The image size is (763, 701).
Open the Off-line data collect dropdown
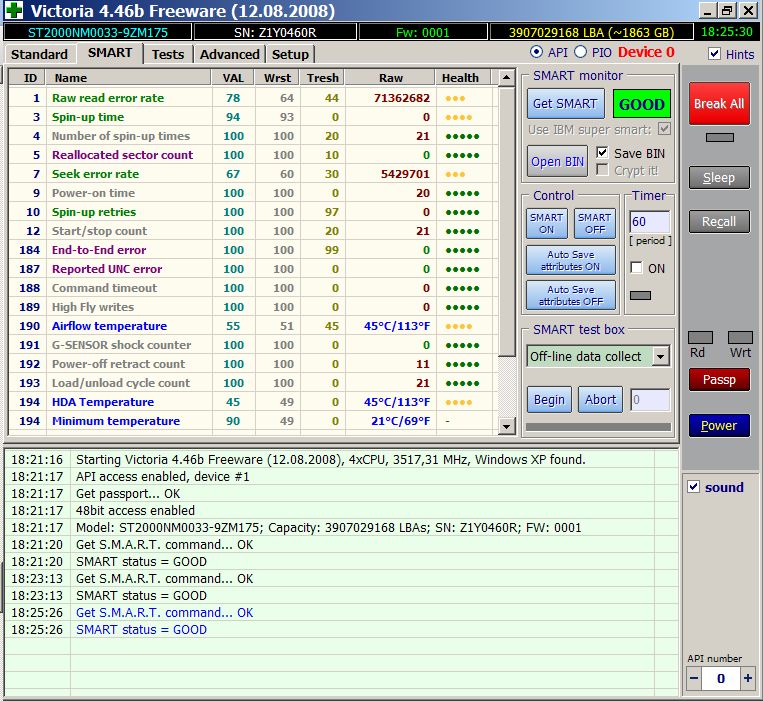tap(660, 357)
